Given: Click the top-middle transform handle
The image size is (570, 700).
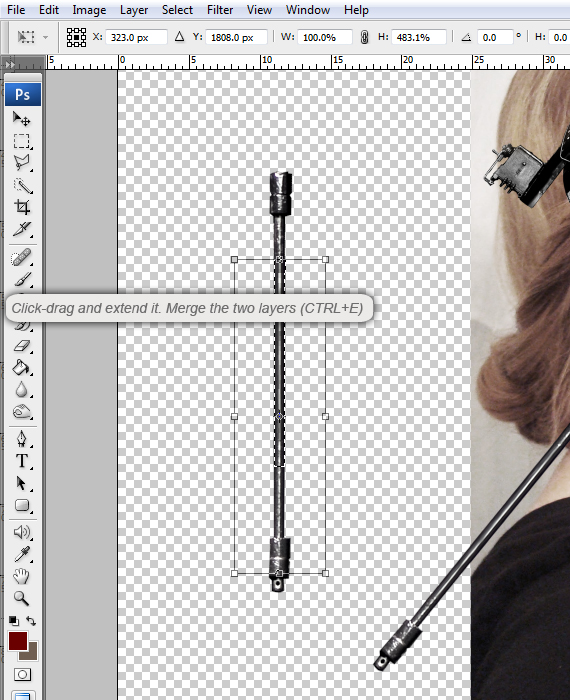Looking at the screenshot, I should 279,259.
